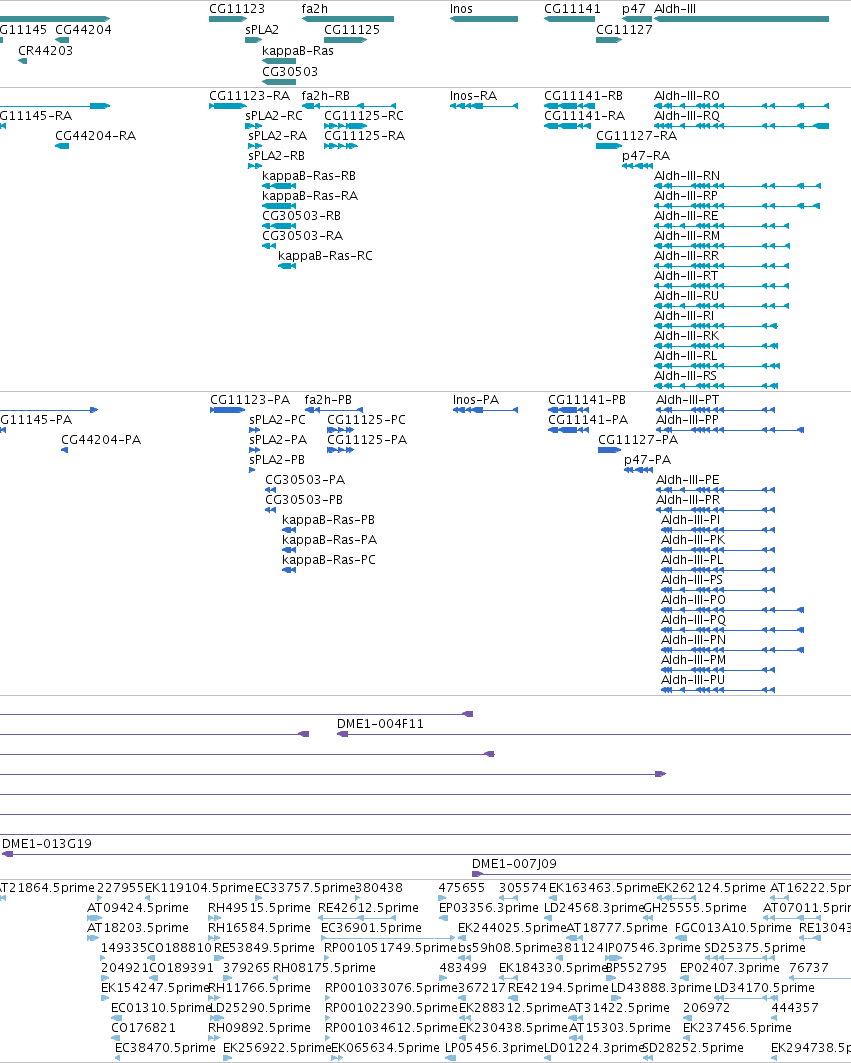This screenshot has width=851, height=1063.
Task: Click the CG11125-PA protein label
Action: click(x=367, y=440)
